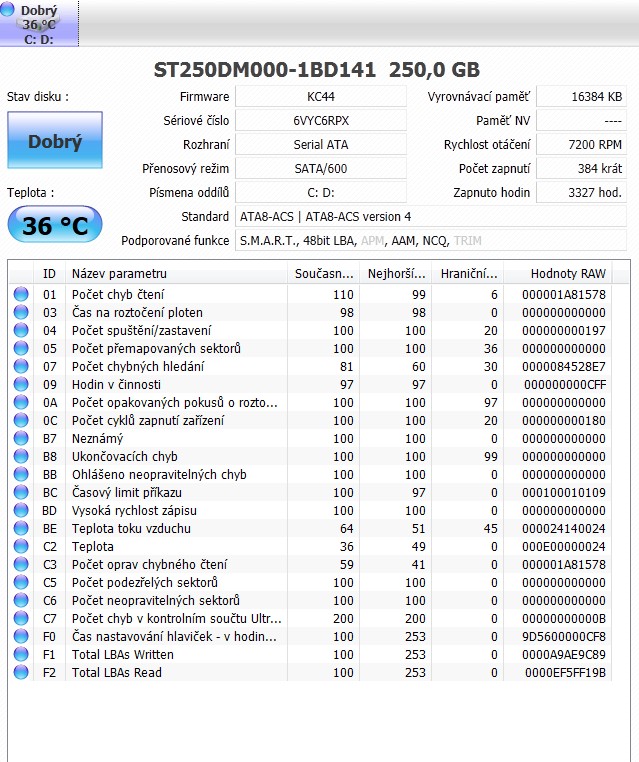Click the 384 krát power-on count field
Image resolution: width=639 pixels, height=762 pixels.
click(x=581, y=169)
